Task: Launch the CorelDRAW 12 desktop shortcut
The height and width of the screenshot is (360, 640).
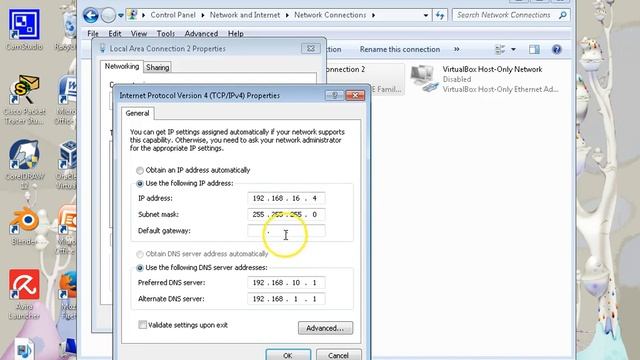Action: point(24,164)
